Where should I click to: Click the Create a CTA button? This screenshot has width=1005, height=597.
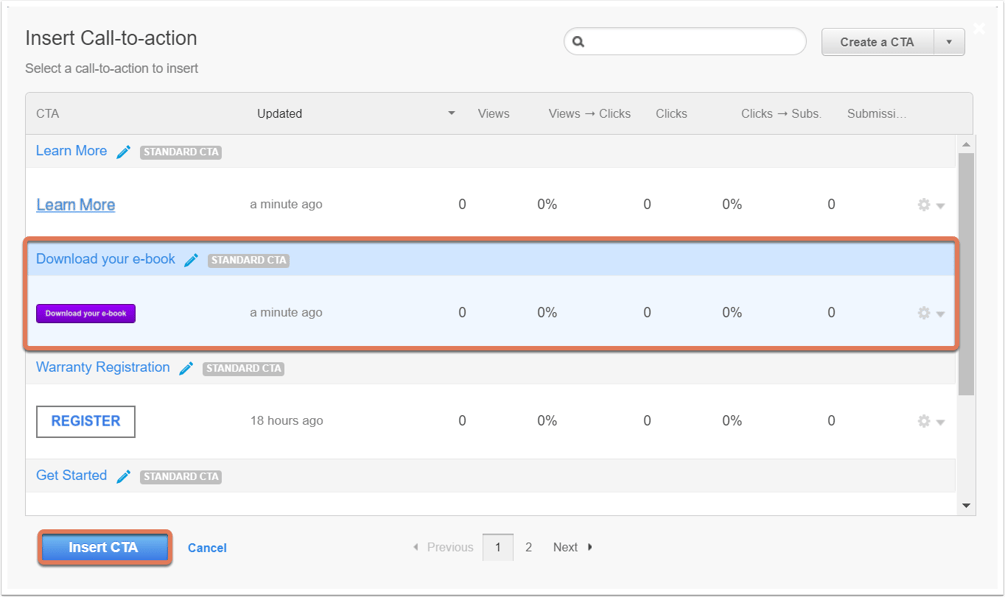[x=877, y=42]
